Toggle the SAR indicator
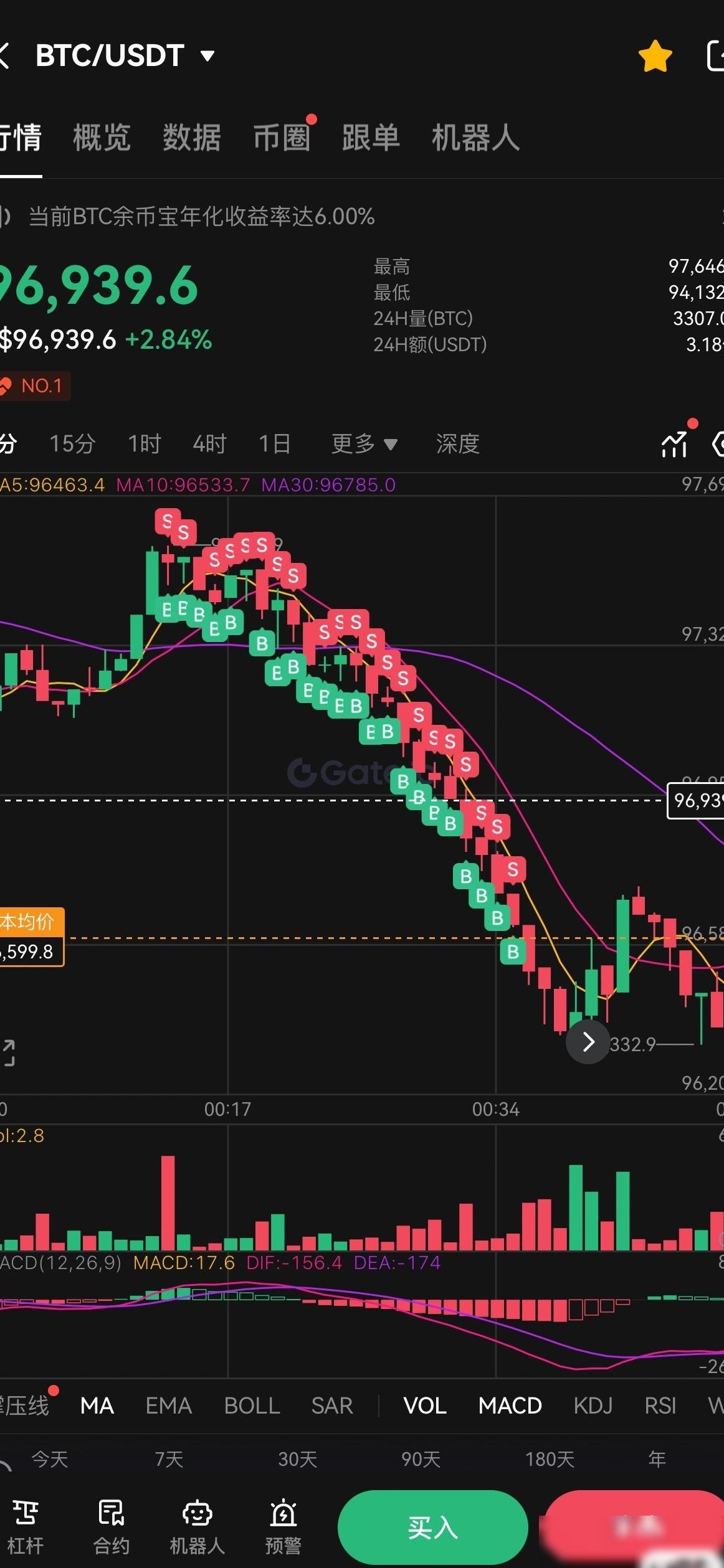 pos(332,1405)
